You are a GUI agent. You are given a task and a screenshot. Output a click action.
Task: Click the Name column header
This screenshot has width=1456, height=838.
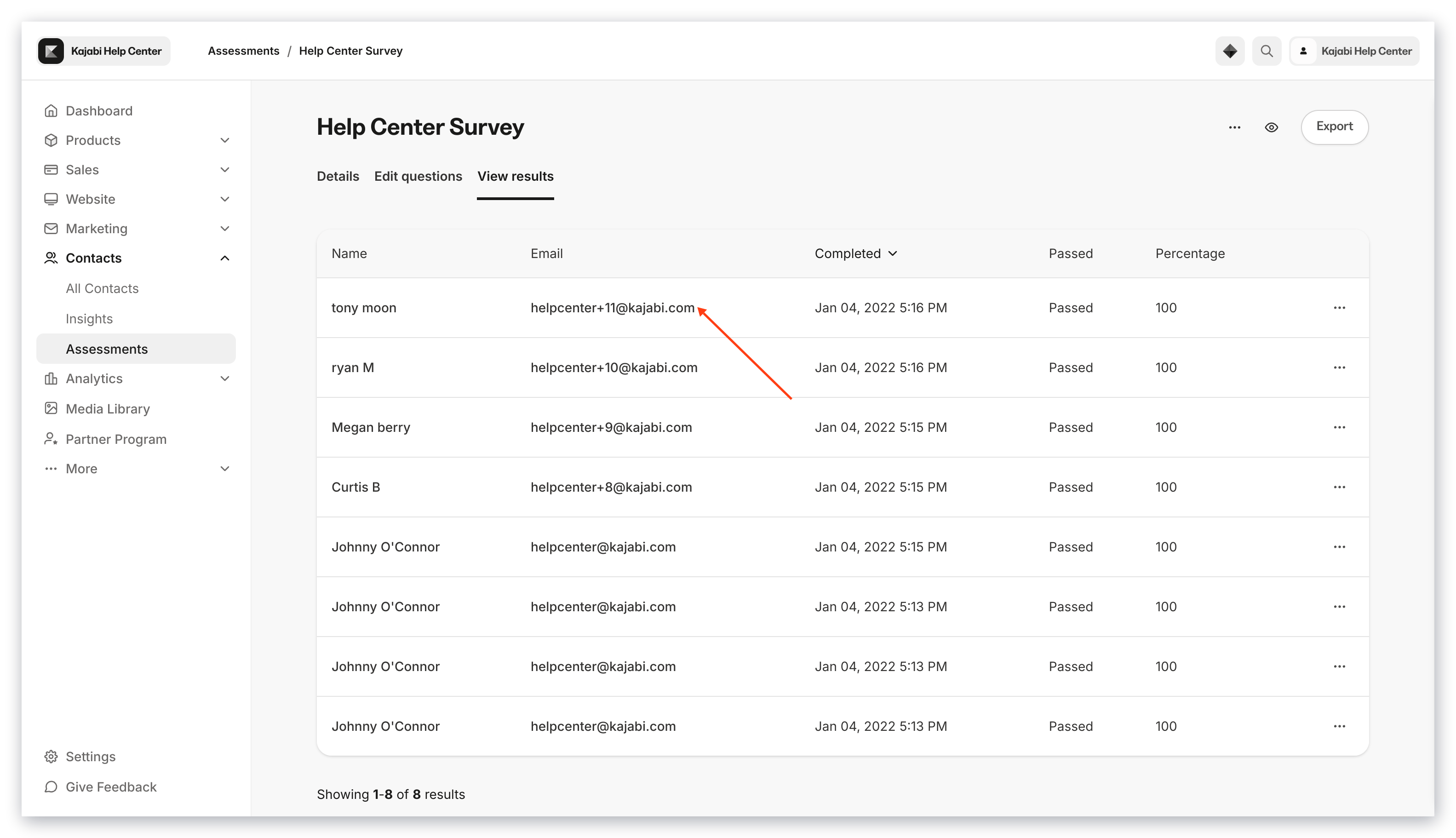point(349,253)
